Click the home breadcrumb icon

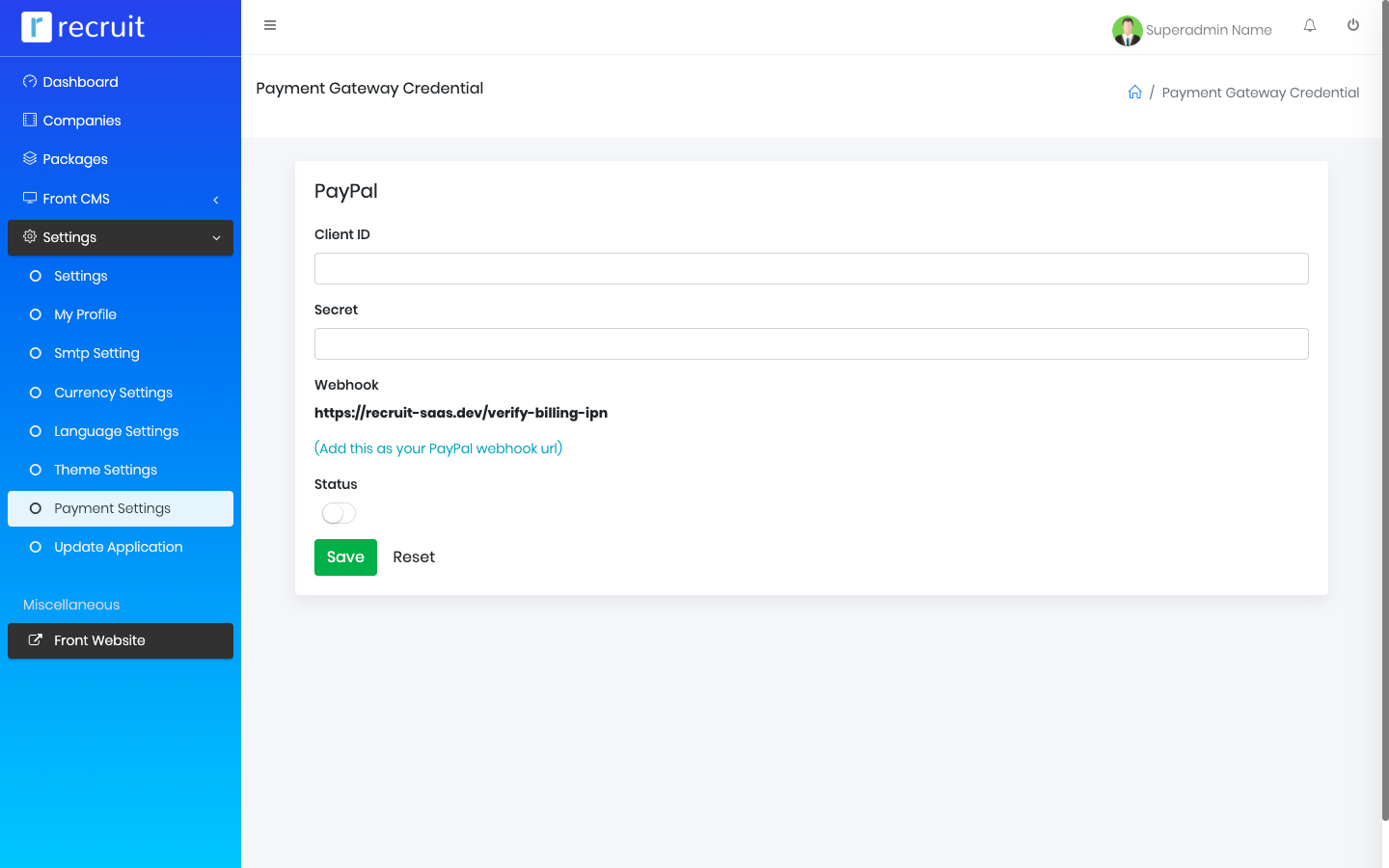click(1135, 93)
